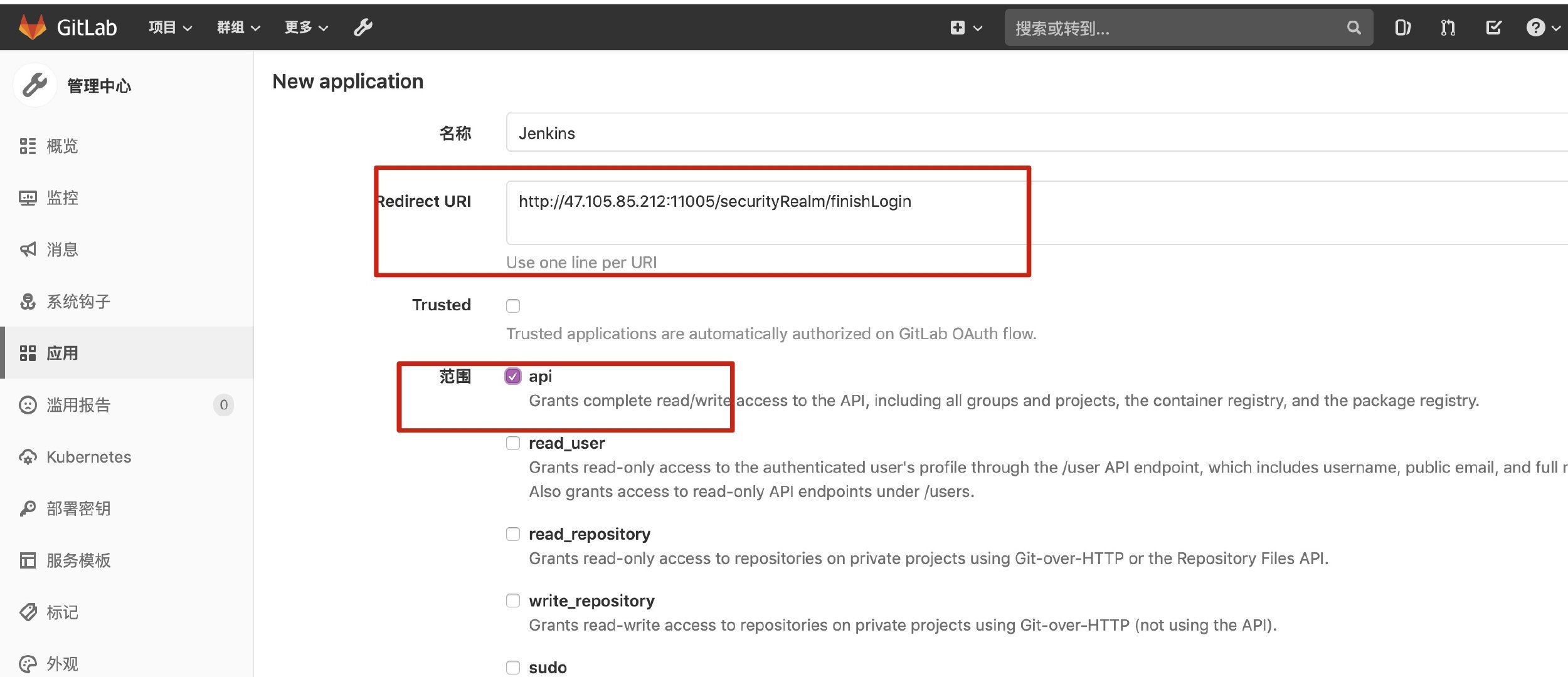
Task: Go to 部署密钥 deploy keys
Action: click(x=78, y=508)
